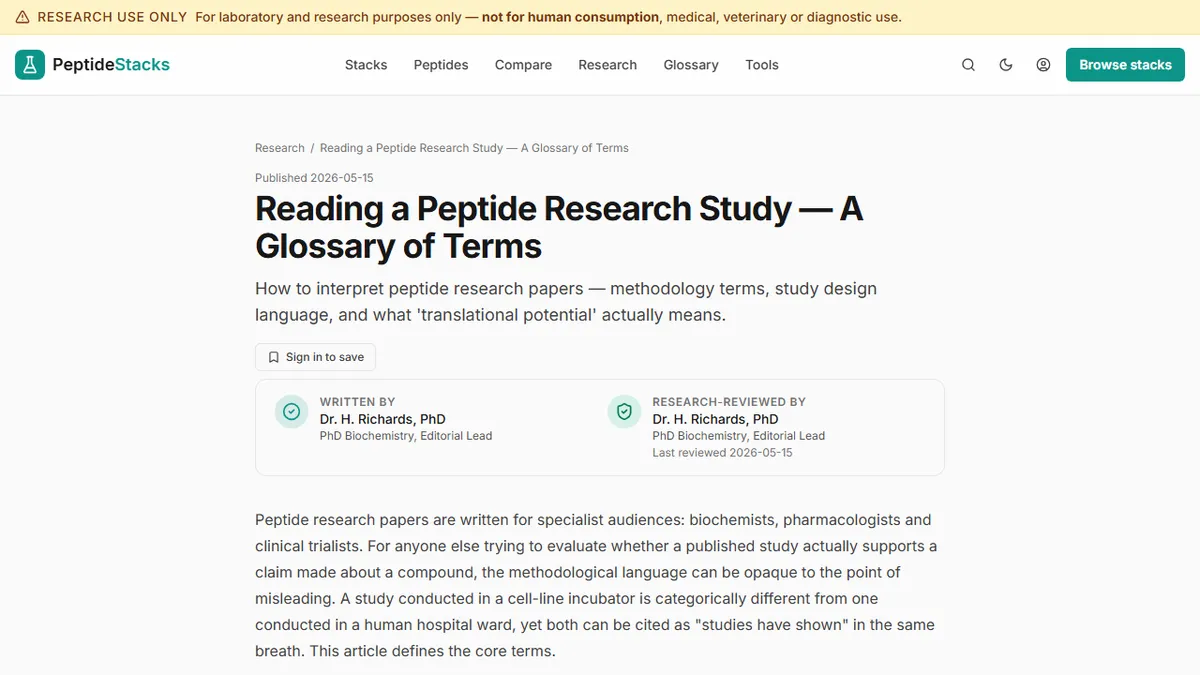Click the checkmark badge next to Written By
The width and height of the screenshot is (1200, 675).
coord(291,412)
